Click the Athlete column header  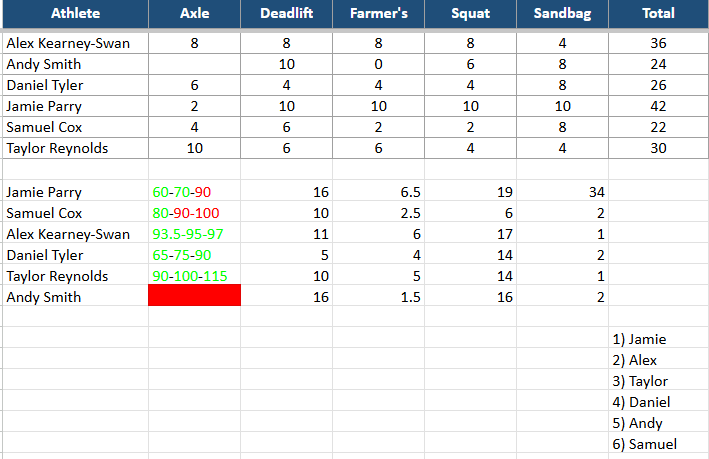[75, 14]
